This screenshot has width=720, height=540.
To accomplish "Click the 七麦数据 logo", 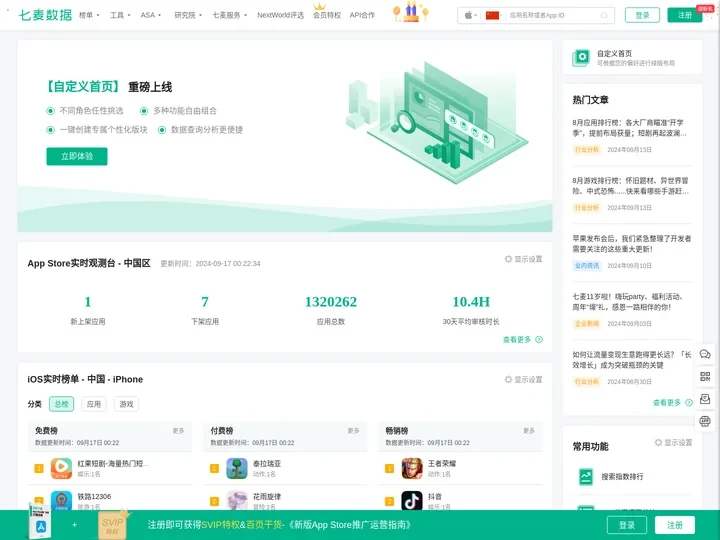I will [x=45, y=15].
